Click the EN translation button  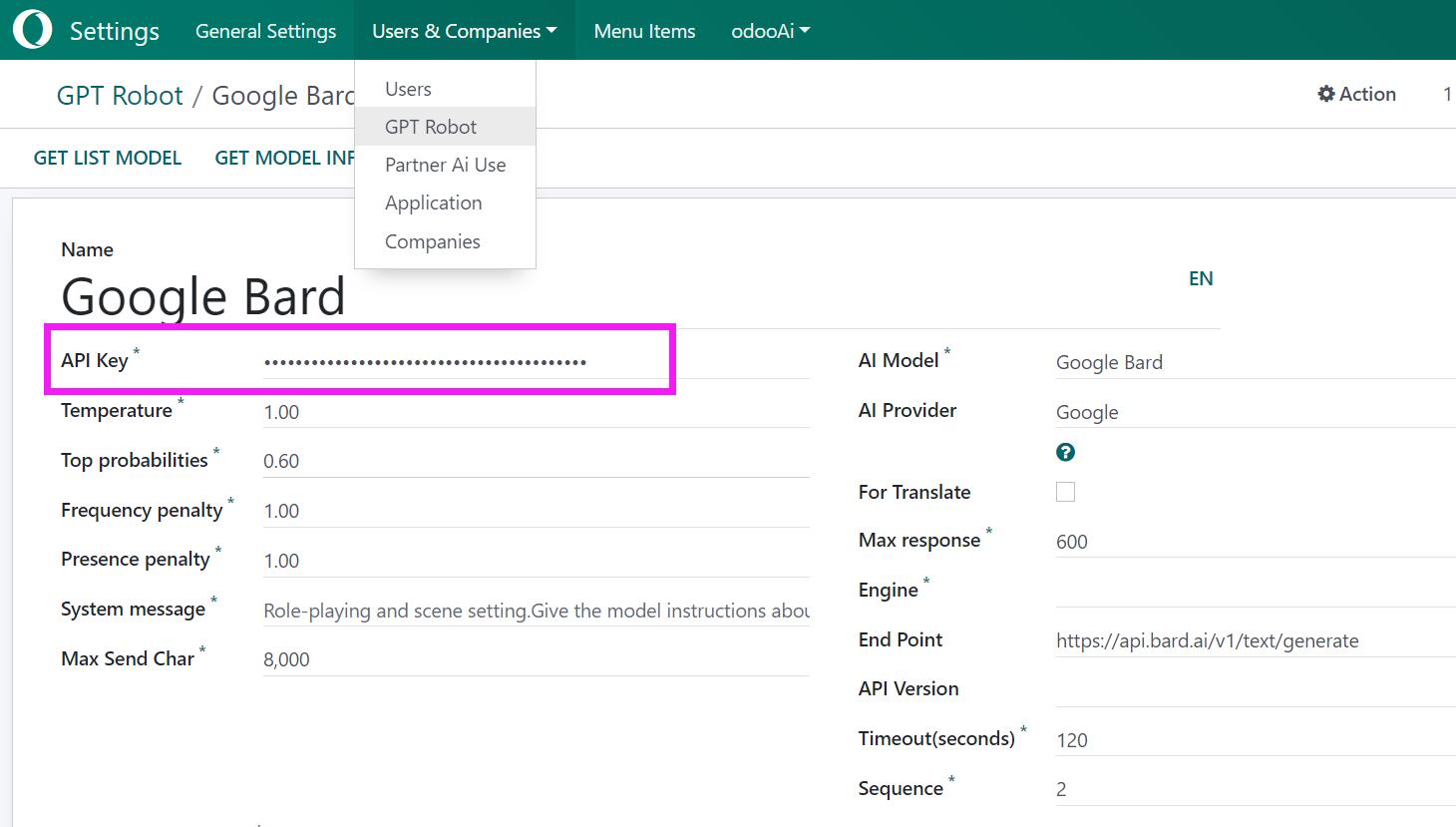pyautogui.click(x=1201, y=279)
